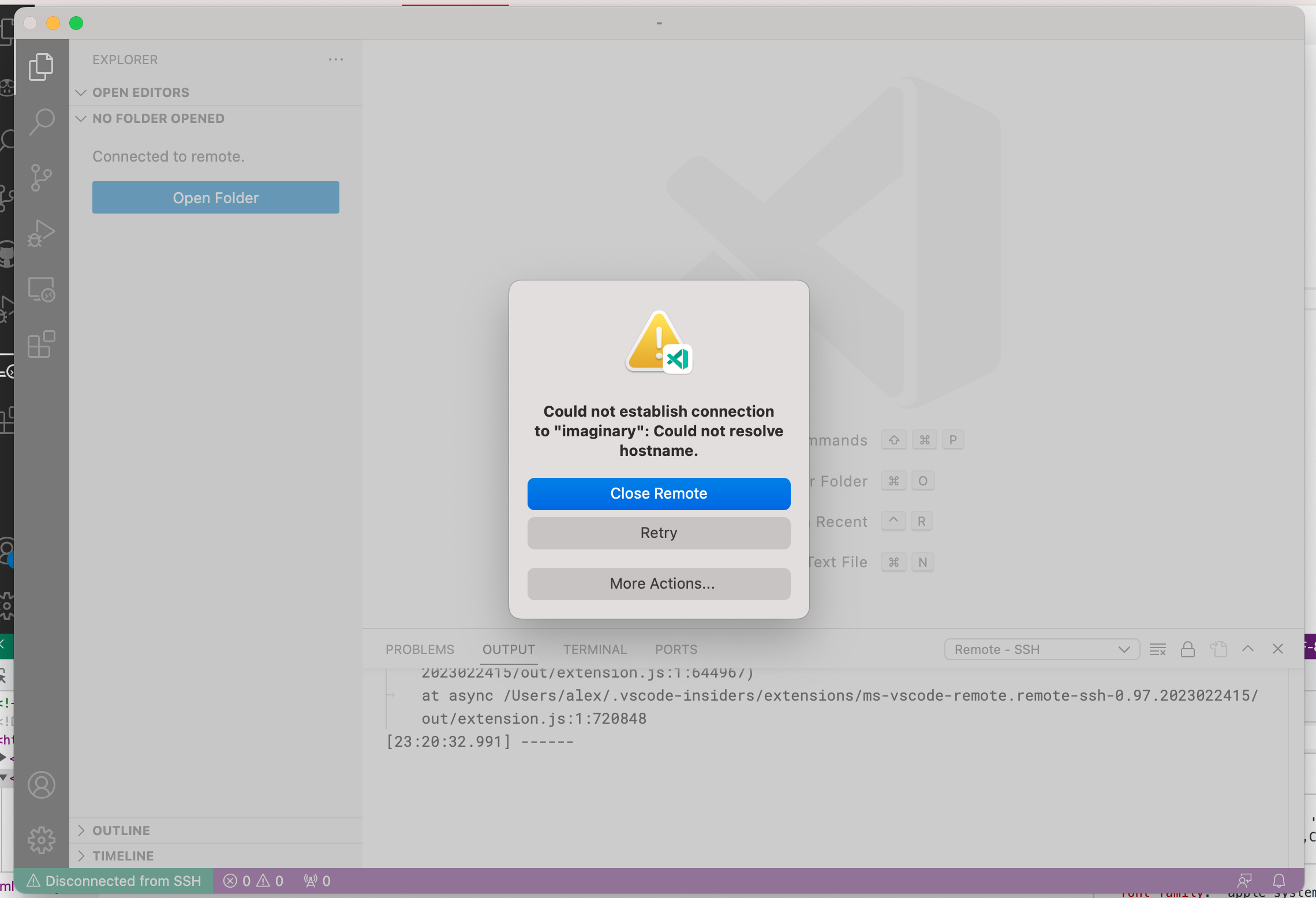Switch to the Problems tab
1316x898 pixels.
[419, 649]
